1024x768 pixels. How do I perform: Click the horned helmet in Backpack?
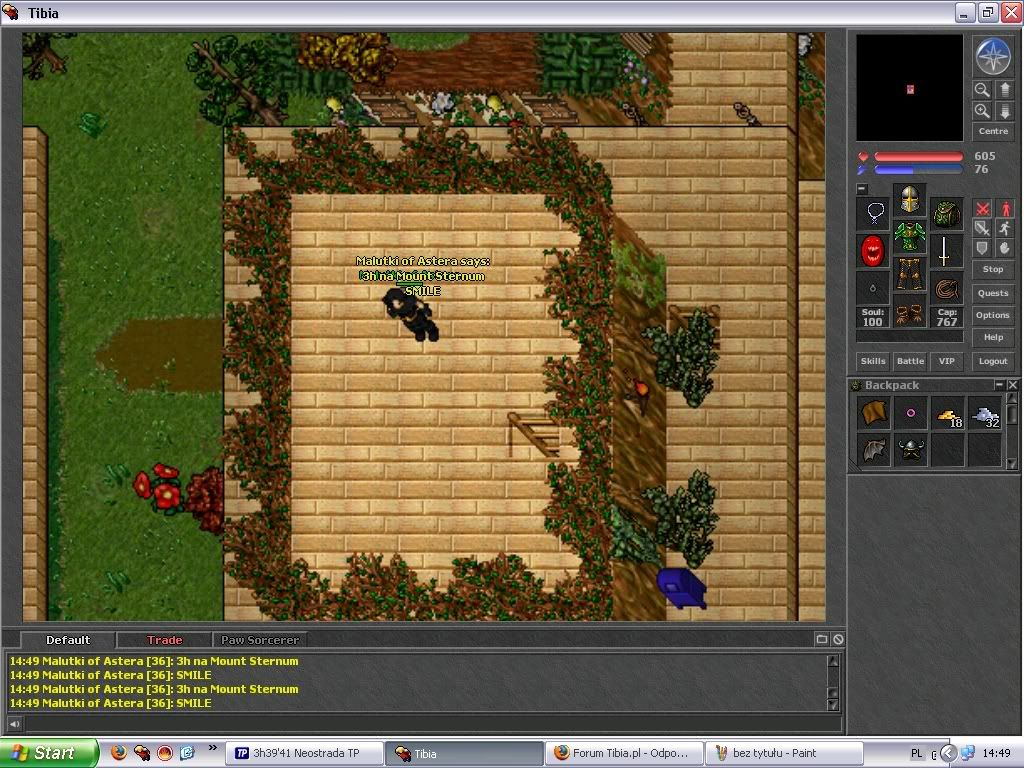tap(911, 450)
